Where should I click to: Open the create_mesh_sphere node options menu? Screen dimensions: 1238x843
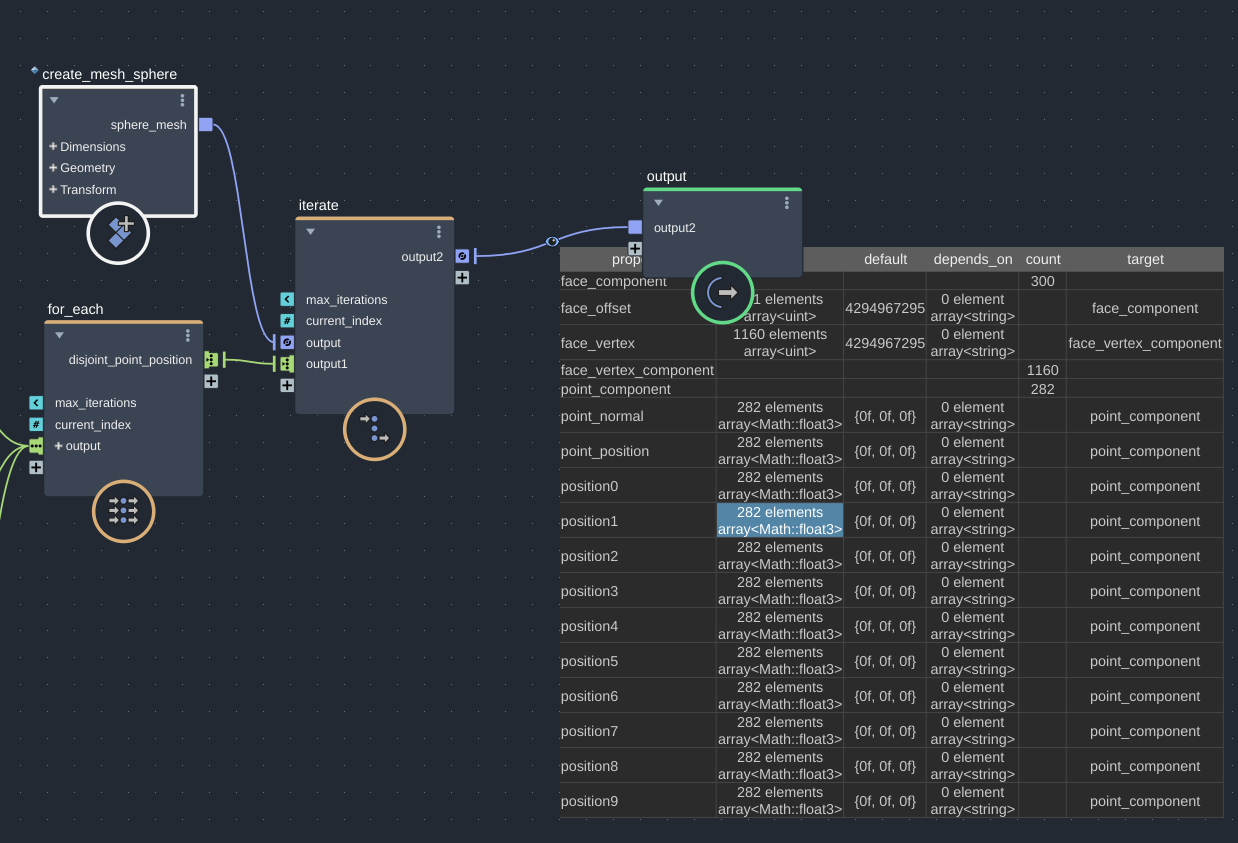click(x=182, y=100)
